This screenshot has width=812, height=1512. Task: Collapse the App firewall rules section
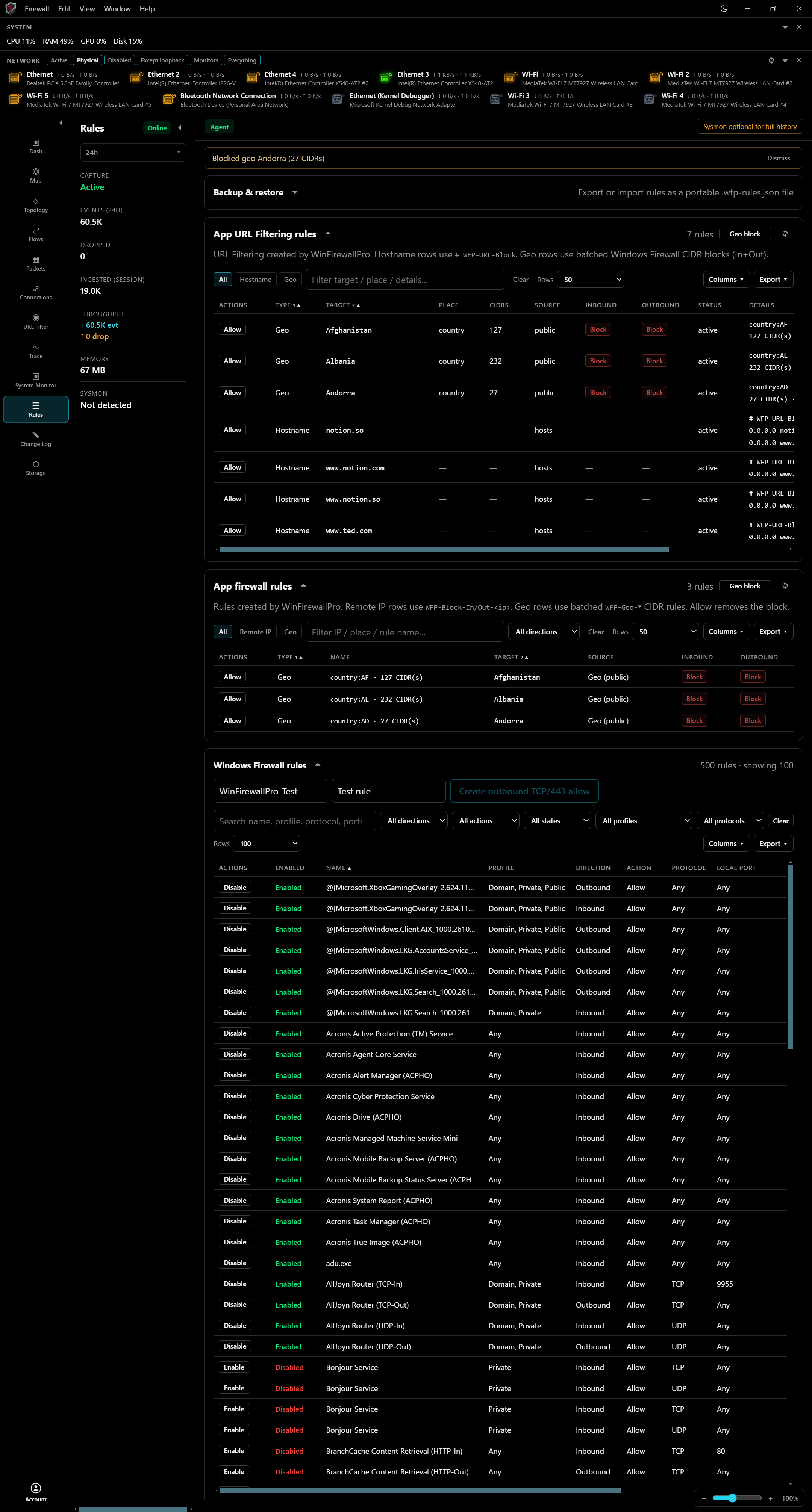point(303,586)
